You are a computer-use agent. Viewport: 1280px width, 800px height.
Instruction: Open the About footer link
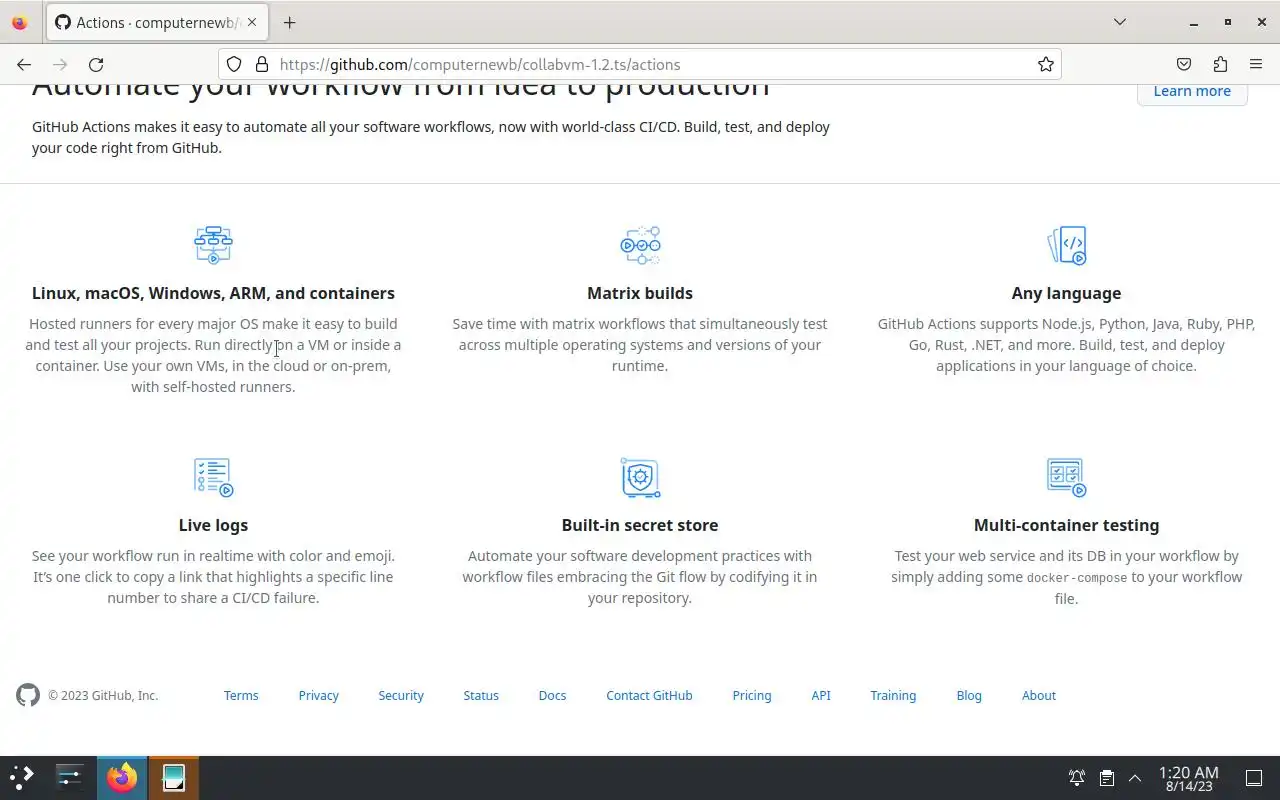(x=1039, y=695)
